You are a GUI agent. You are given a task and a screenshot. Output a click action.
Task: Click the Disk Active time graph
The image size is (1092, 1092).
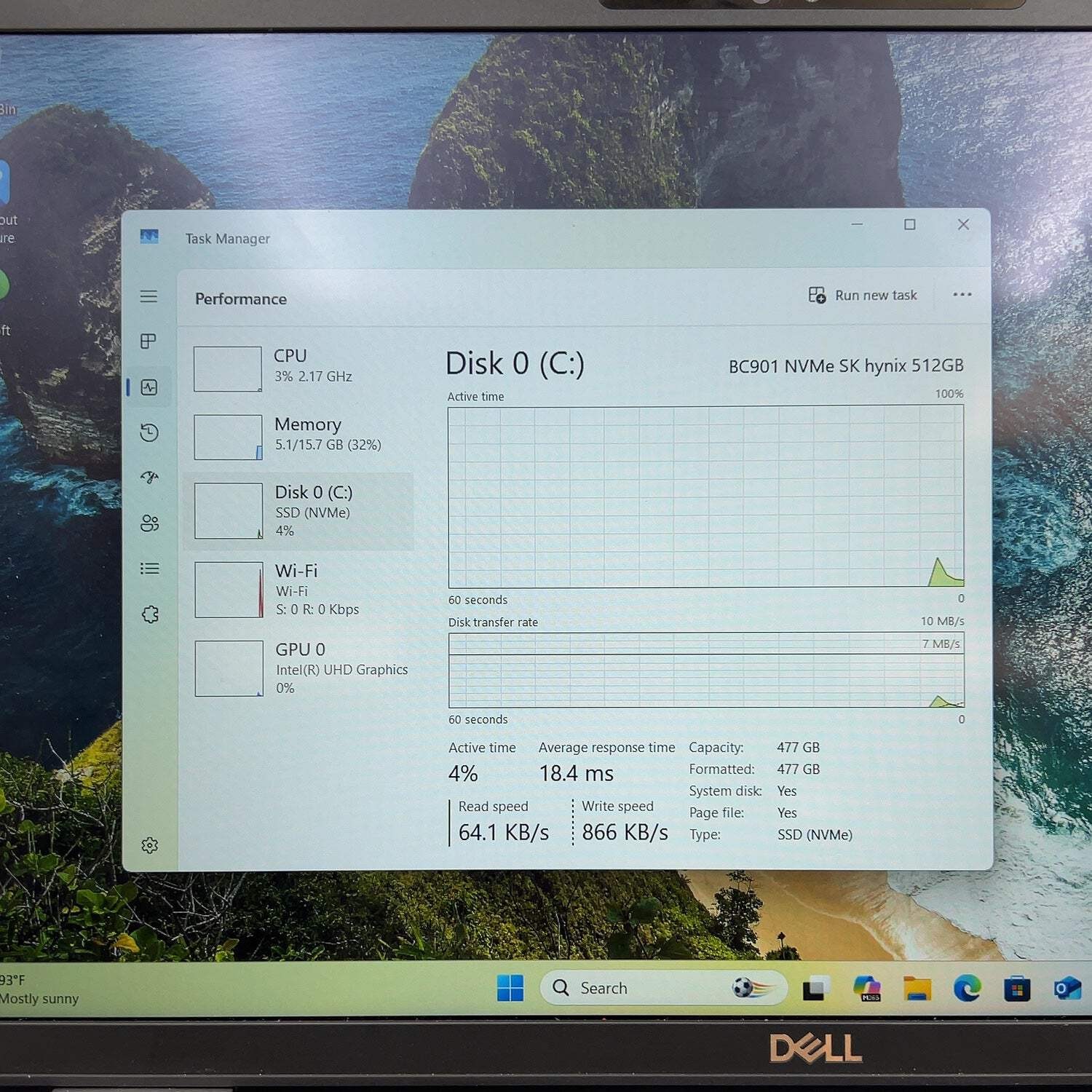click(706, 496)
